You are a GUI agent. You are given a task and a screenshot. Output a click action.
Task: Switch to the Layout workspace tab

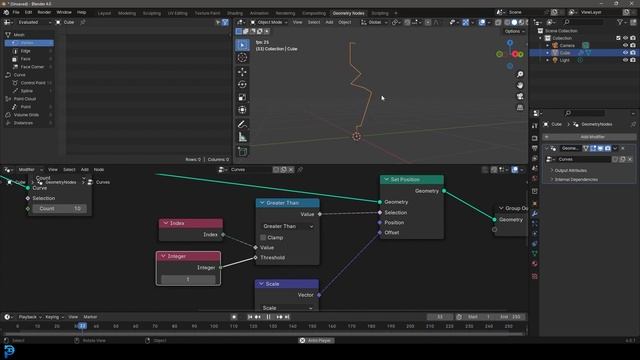[104, 13]
